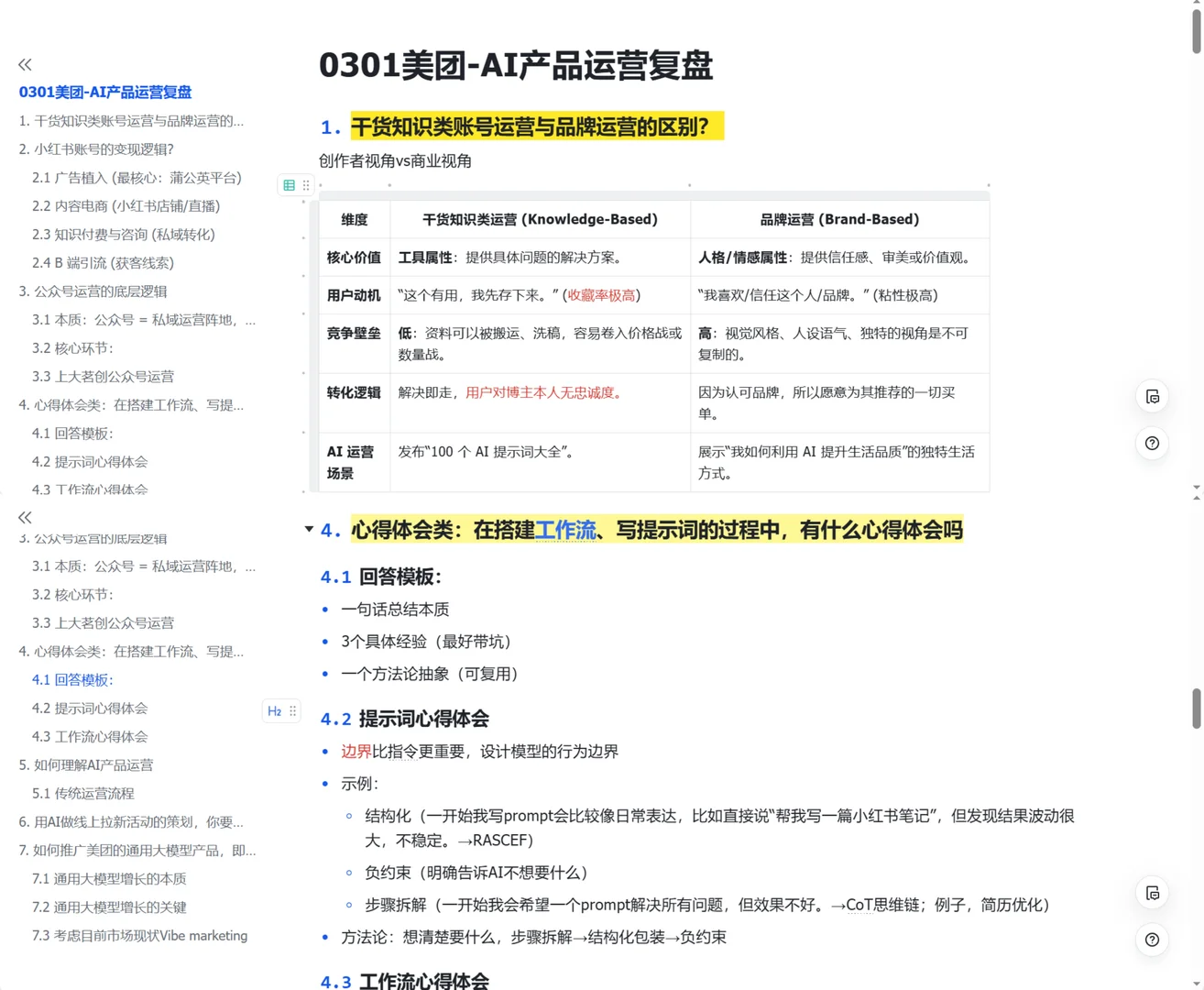Click bullet 3个具体经验(最好带坑)
This screenshot has width=1204, height=990.
click(x=426, y=642)
